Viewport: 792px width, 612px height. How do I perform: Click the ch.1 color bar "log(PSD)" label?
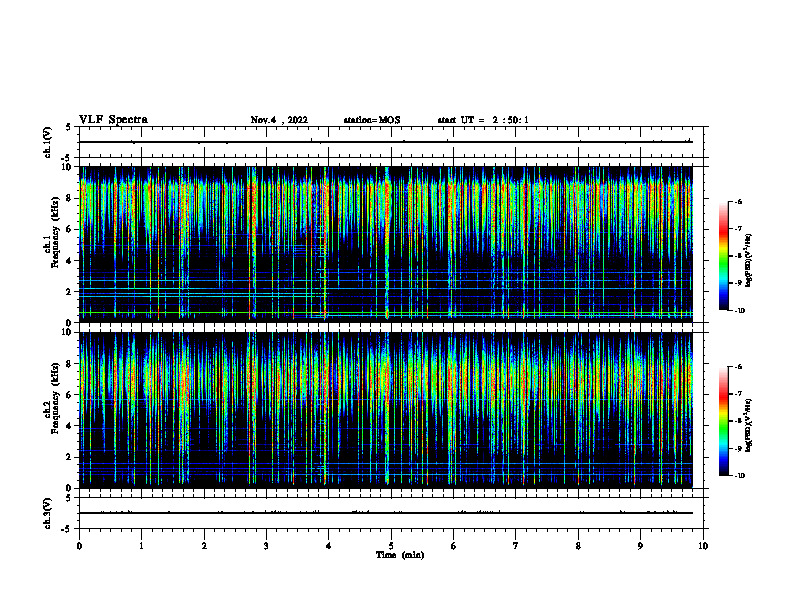(749, 260)
